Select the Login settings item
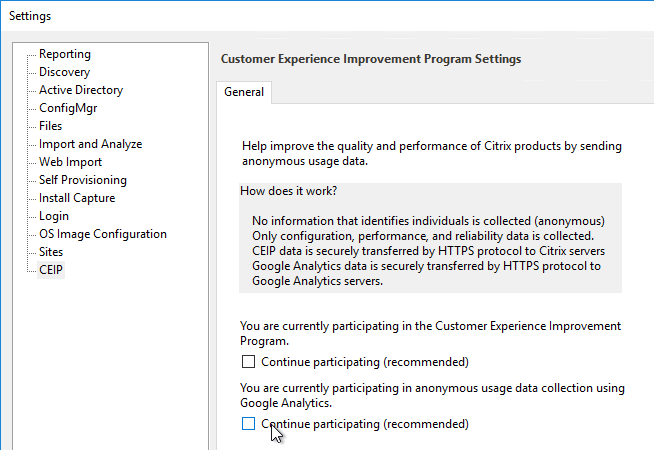654x450 pixels. coord(54,216)
